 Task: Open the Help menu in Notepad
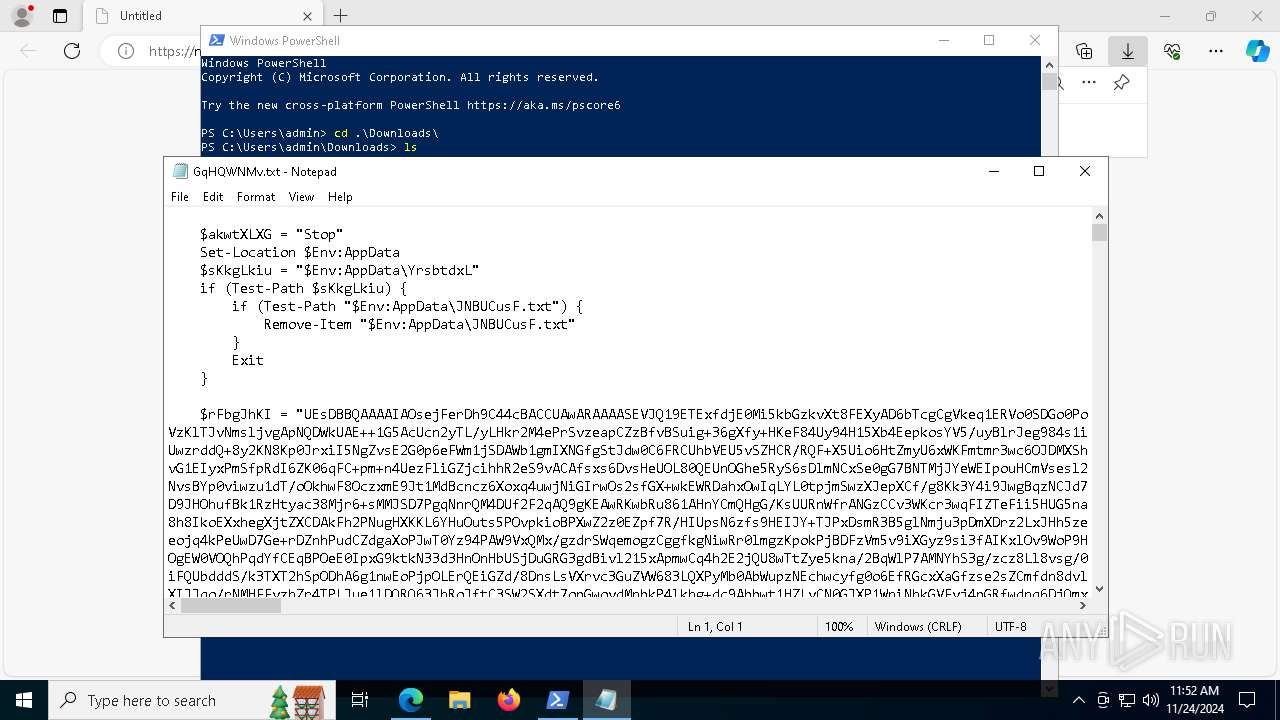(340, 197)
